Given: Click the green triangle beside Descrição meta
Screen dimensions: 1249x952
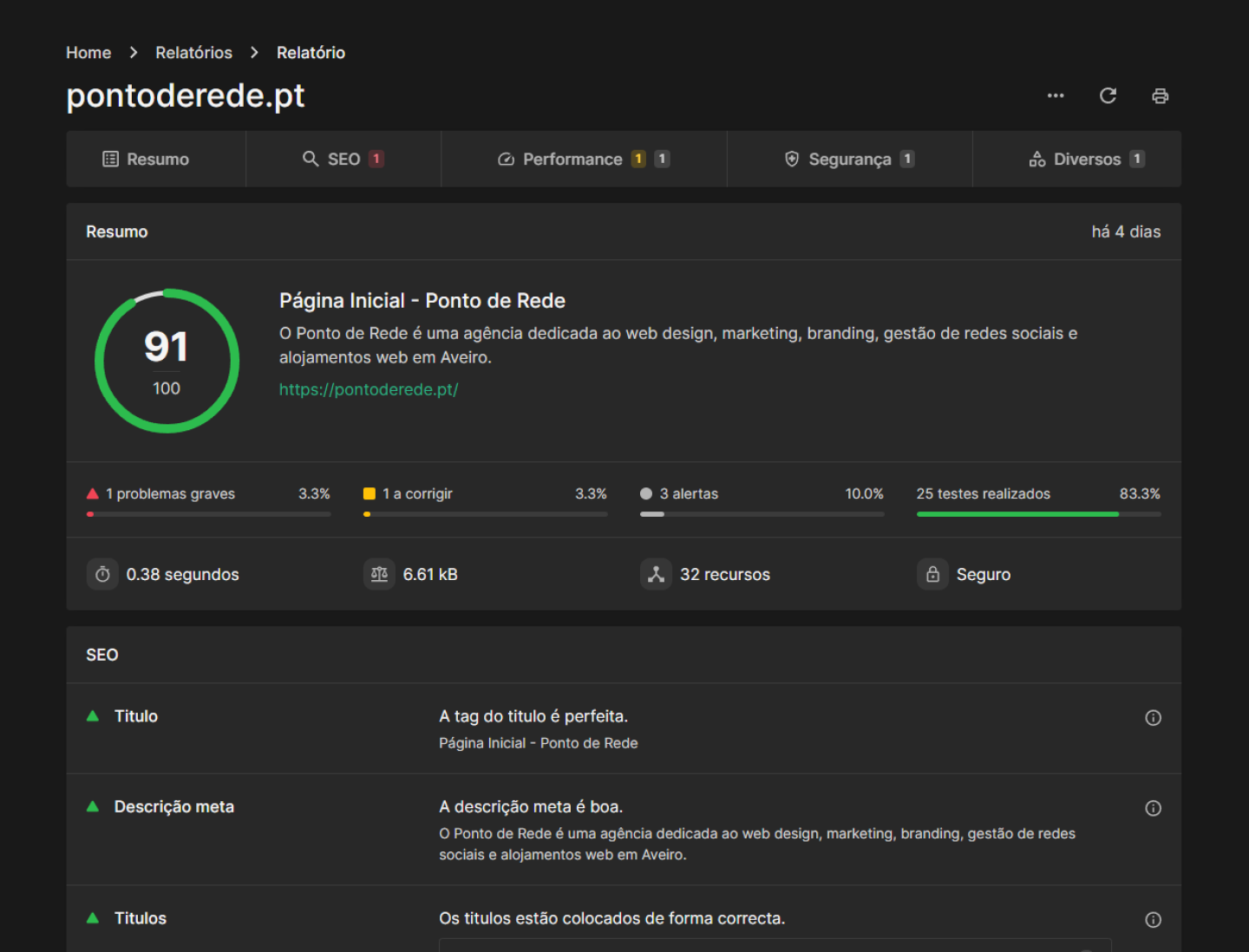Looking at the screenshot, I should pos(93,806).
